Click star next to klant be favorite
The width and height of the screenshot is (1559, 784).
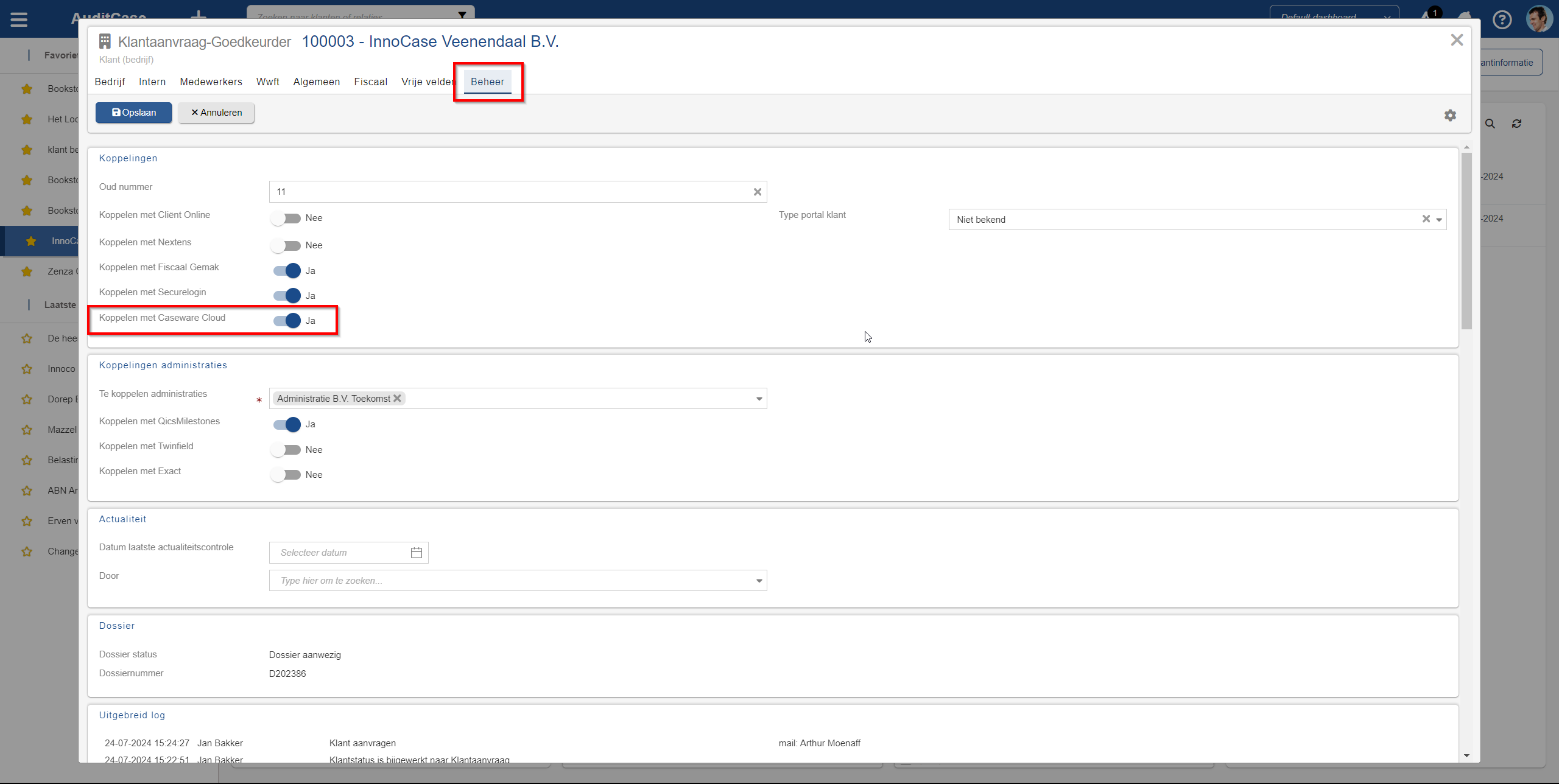[x=27, y=150]
